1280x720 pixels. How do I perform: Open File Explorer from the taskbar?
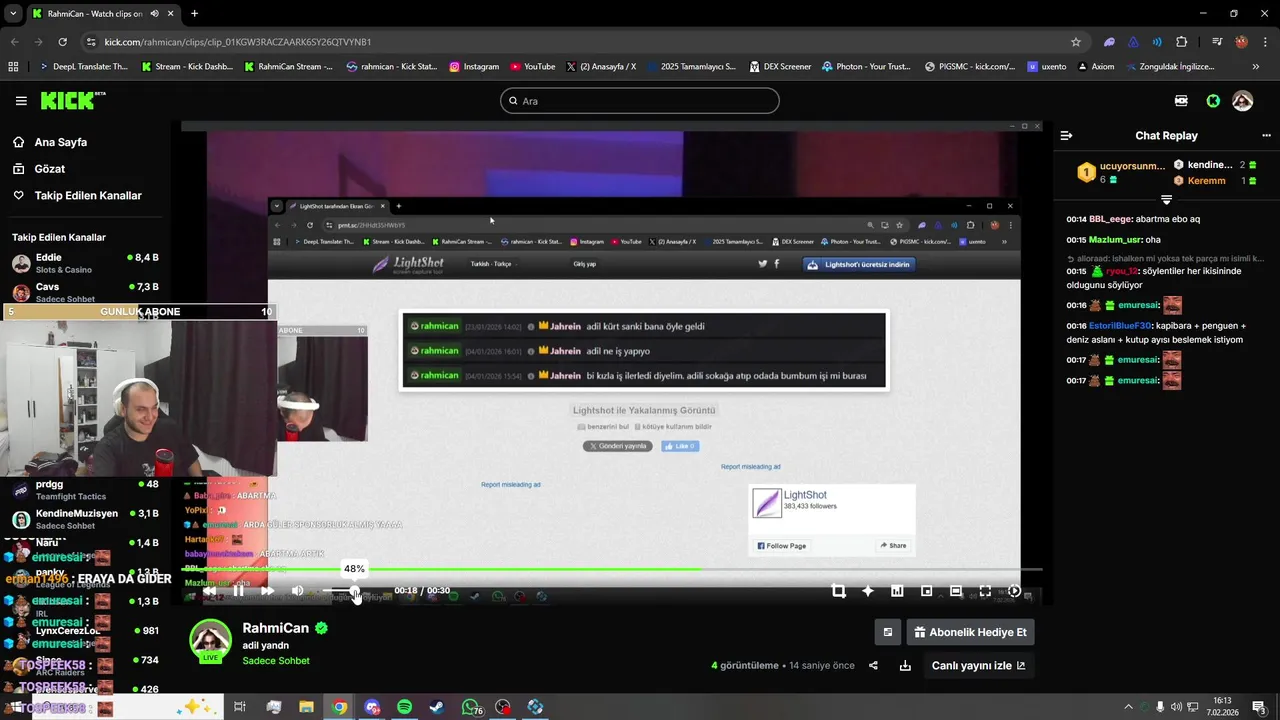point(306,707)
